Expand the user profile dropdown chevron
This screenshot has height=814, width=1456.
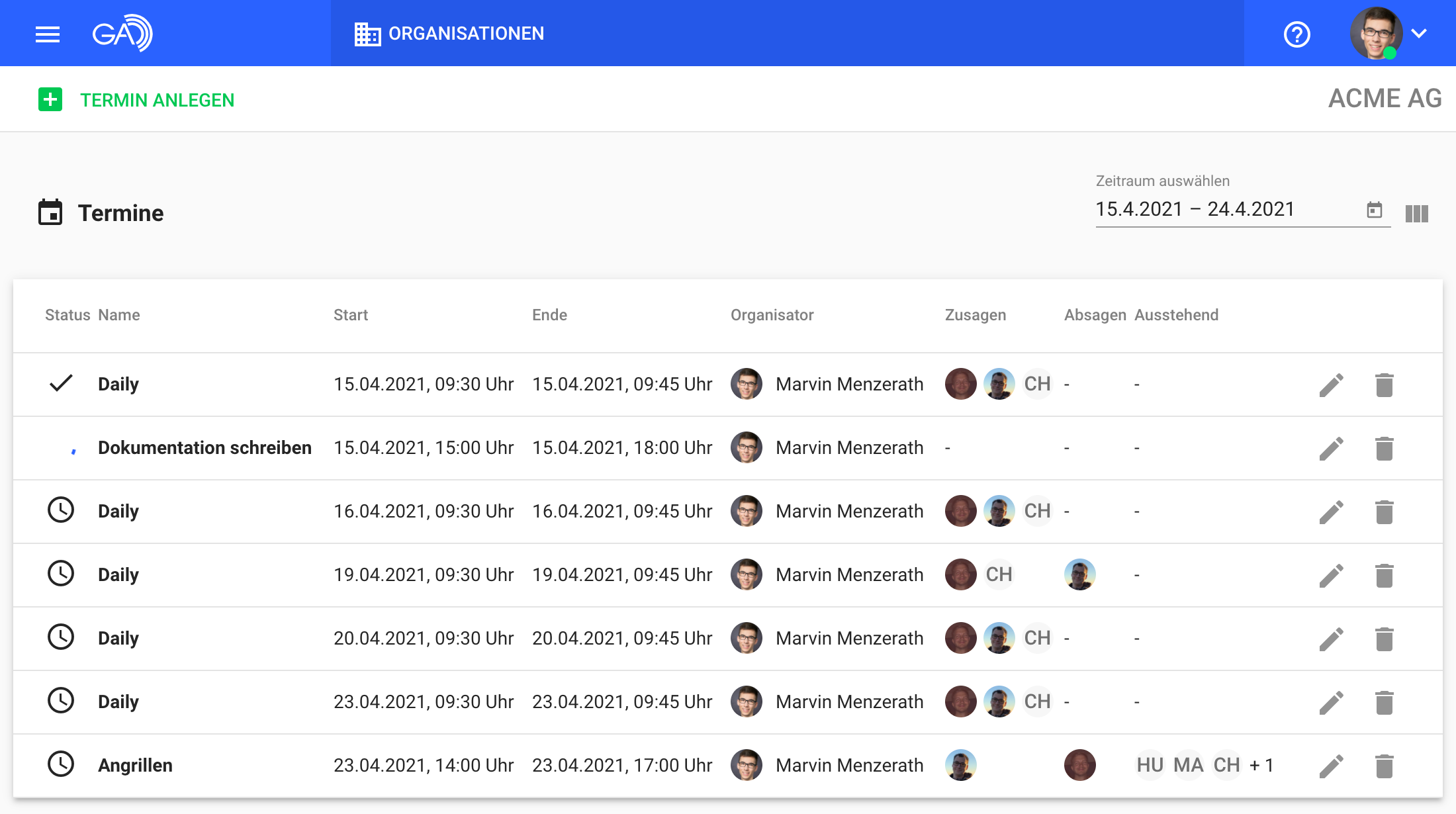pyautogui.click(x=1419, y=33)
